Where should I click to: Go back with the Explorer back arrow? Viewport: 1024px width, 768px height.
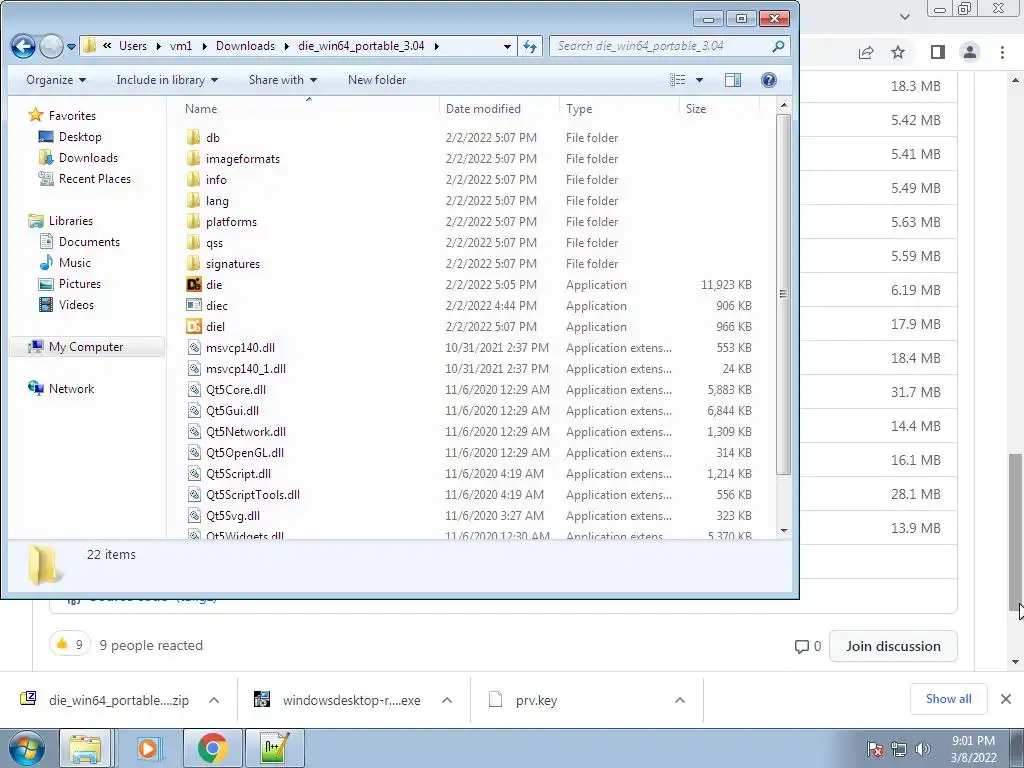click(24, 46)
